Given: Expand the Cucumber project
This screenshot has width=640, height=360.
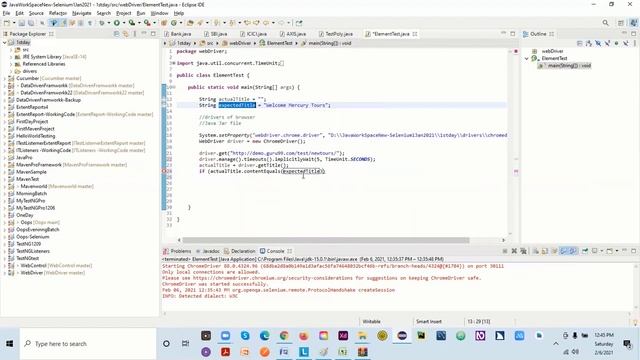Looking at the screenshot, I should click(4, 78).
